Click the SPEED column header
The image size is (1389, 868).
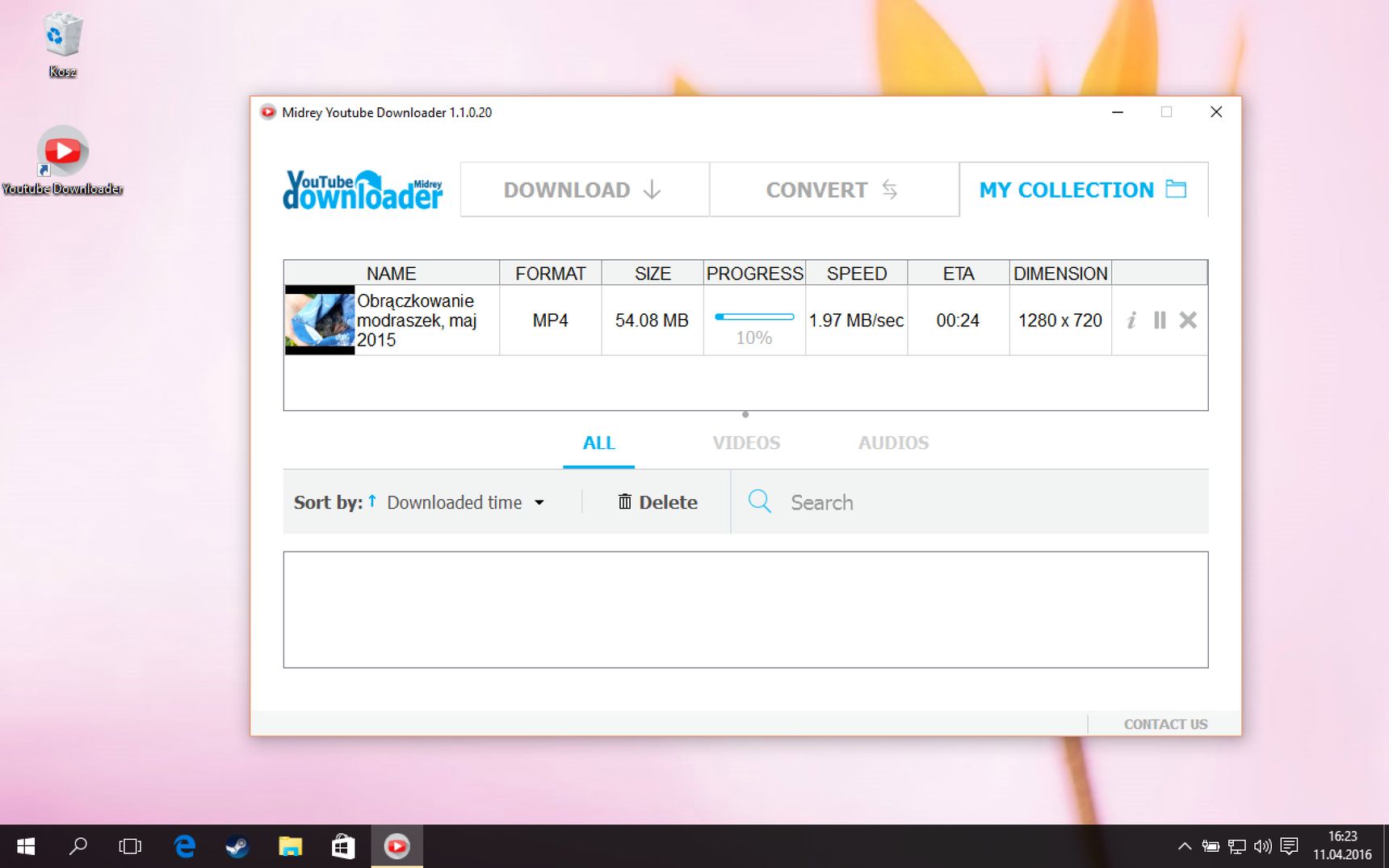click(857, 274)
